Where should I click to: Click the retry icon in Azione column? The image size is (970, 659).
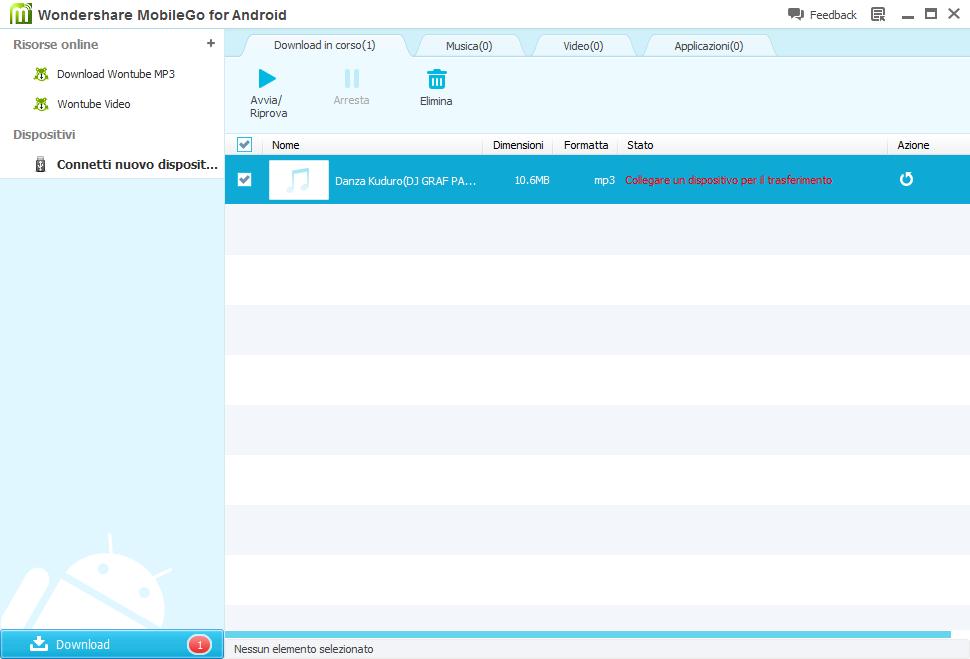pos(906,179)
